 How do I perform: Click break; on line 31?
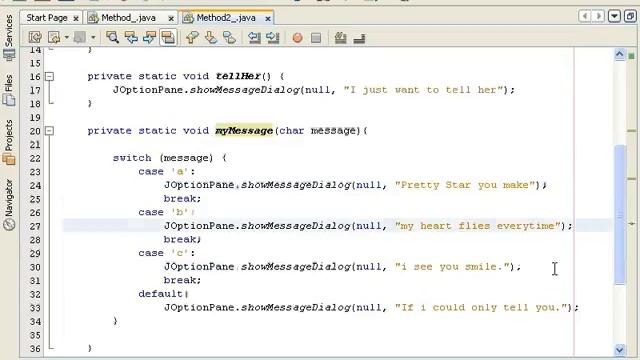pyautogui.click(x=182, y=280)
